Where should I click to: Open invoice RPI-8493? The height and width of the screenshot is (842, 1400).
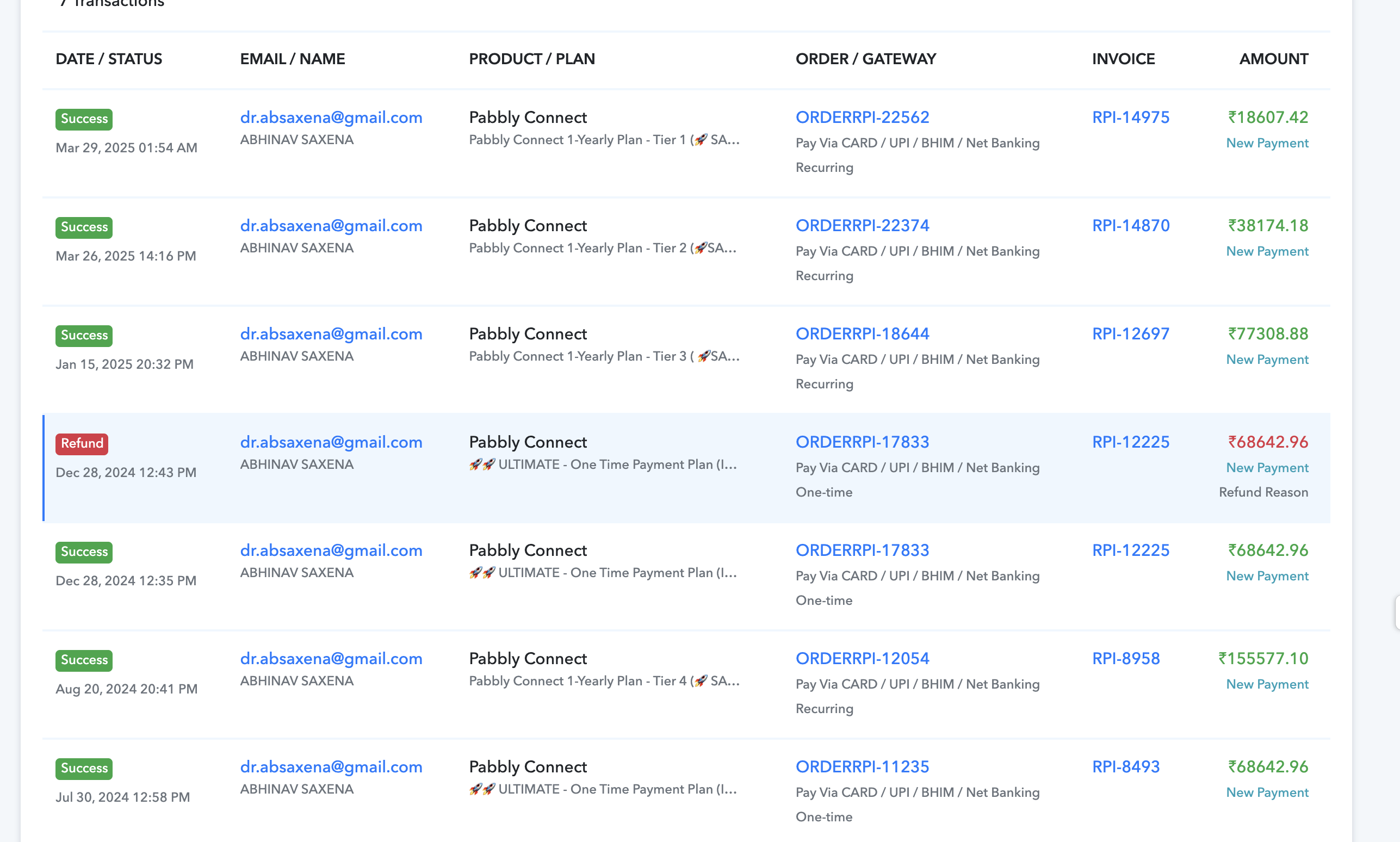pyautogui.click(x=1126, y=767)
